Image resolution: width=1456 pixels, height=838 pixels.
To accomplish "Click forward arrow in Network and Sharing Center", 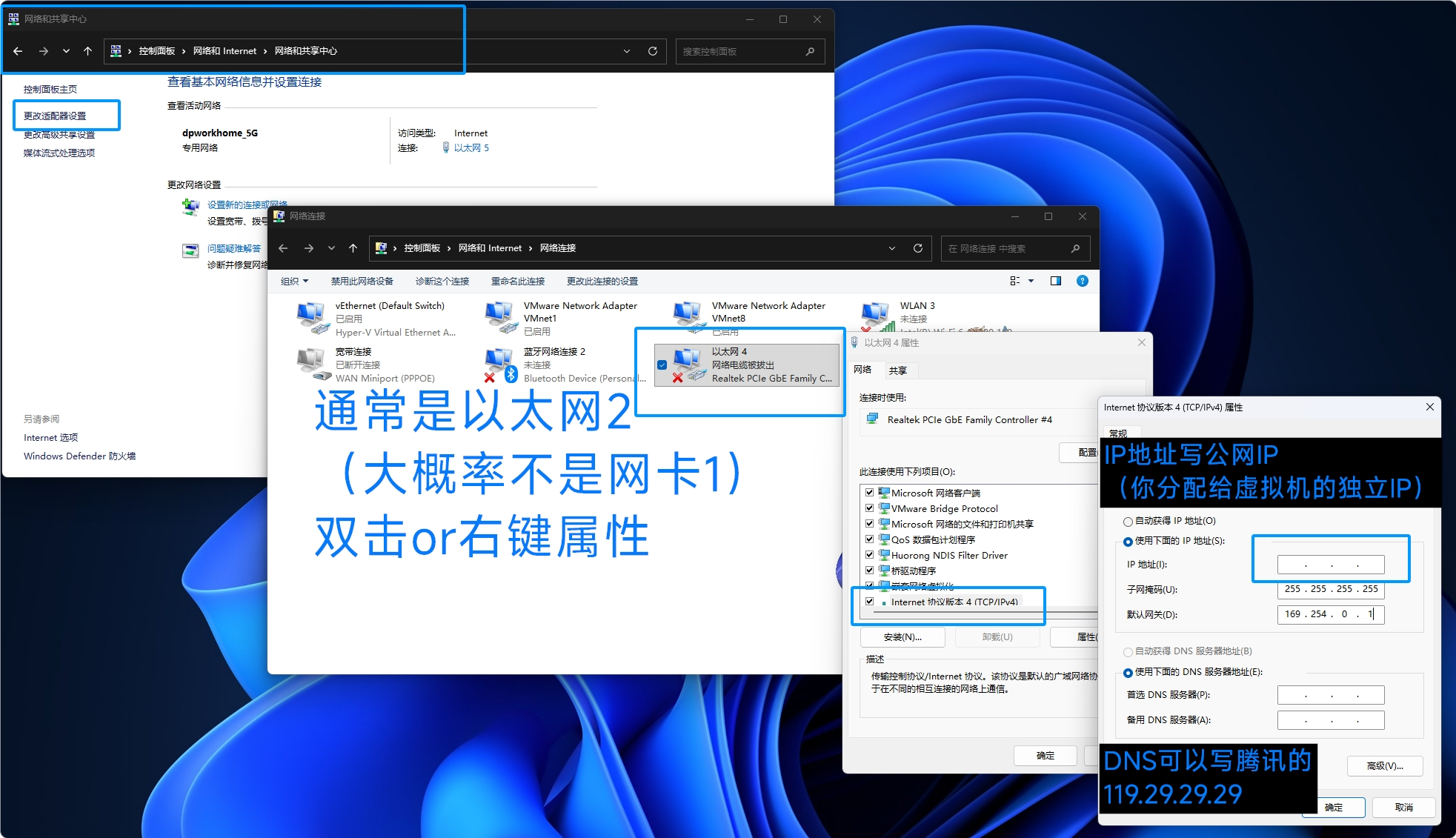I will click(x=43, y=51).
